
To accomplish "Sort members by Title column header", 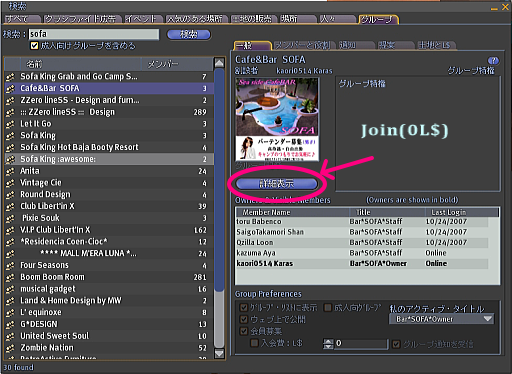I will pos(387,212).
